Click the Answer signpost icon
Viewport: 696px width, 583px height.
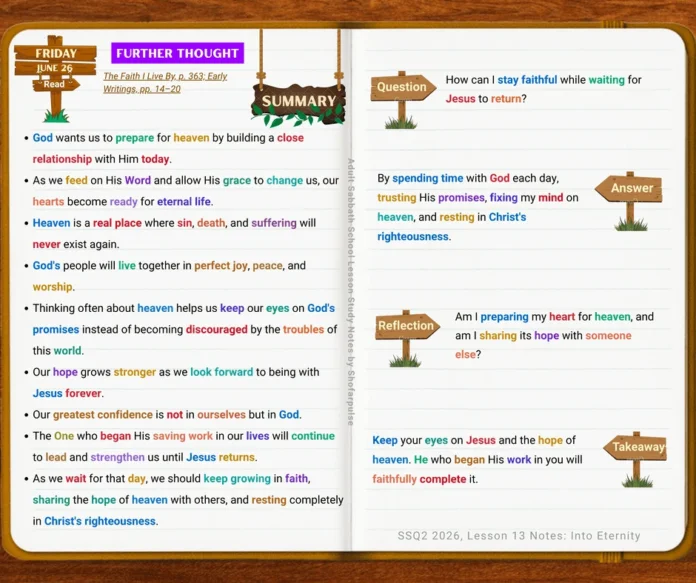coord(629,201)
